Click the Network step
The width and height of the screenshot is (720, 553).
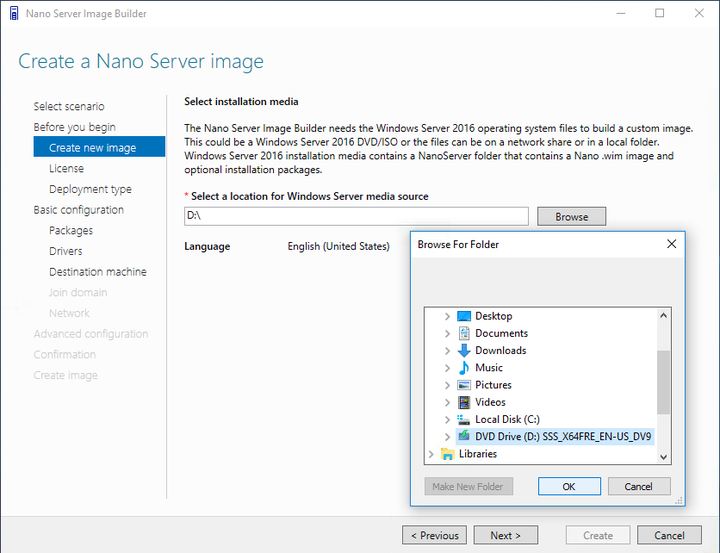click(69, 313)
